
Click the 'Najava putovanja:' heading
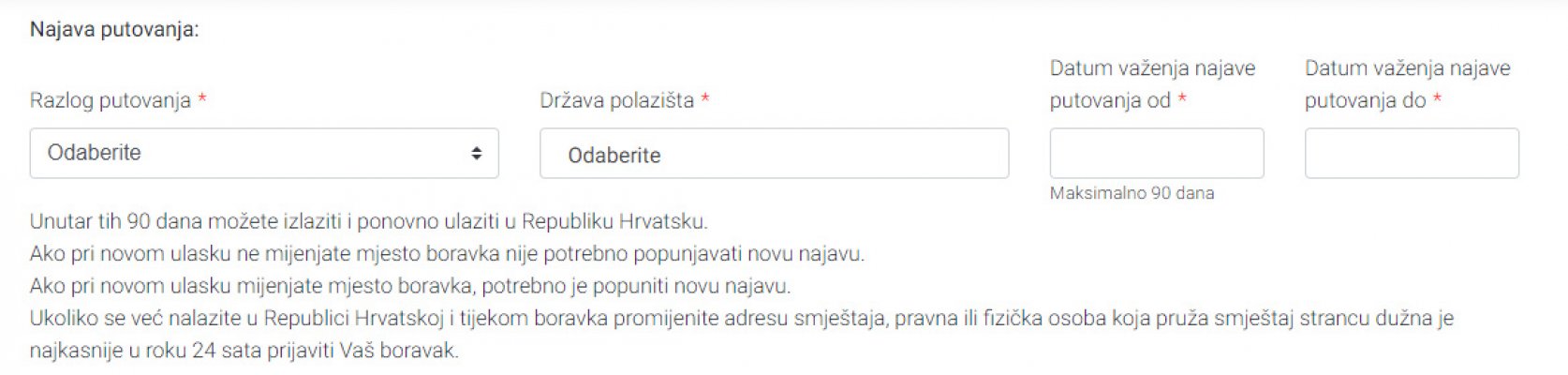pyautogui.click(x=114, y=29)
